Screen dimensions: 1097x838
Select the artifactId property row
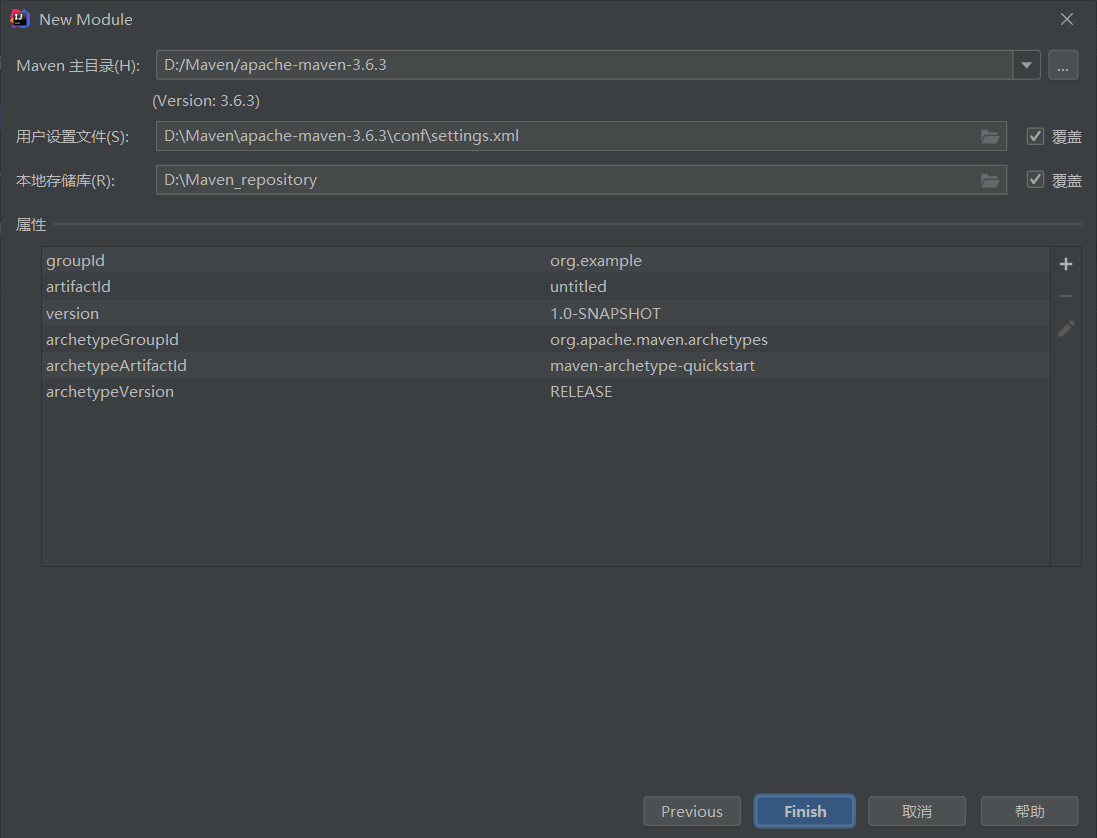click(x=546, y=287)
